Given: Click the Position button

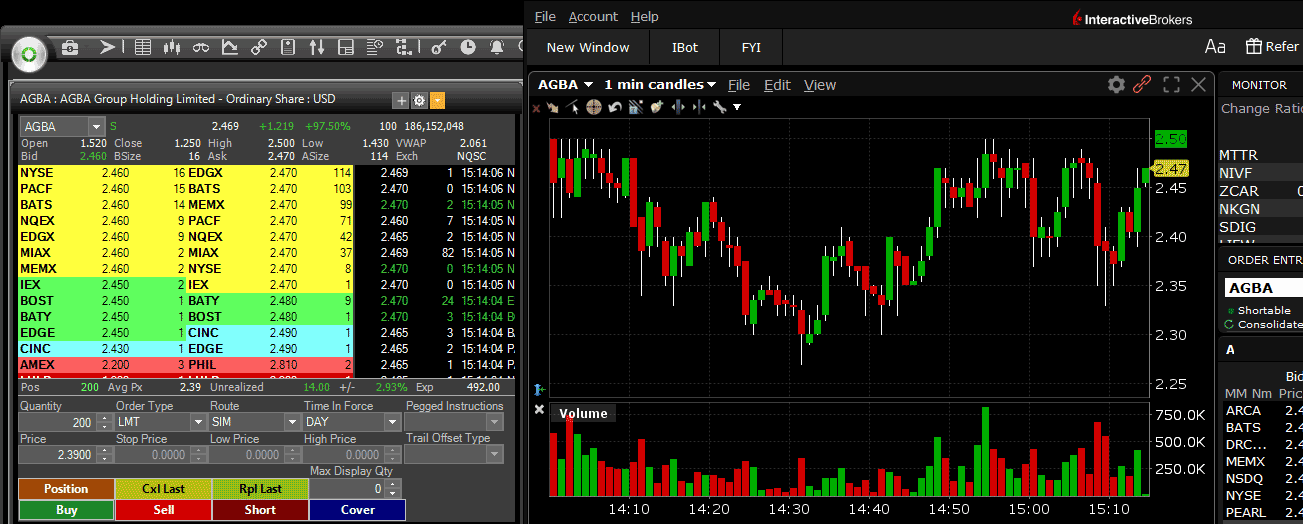Looking at the screenshot, I should point(66,489).
